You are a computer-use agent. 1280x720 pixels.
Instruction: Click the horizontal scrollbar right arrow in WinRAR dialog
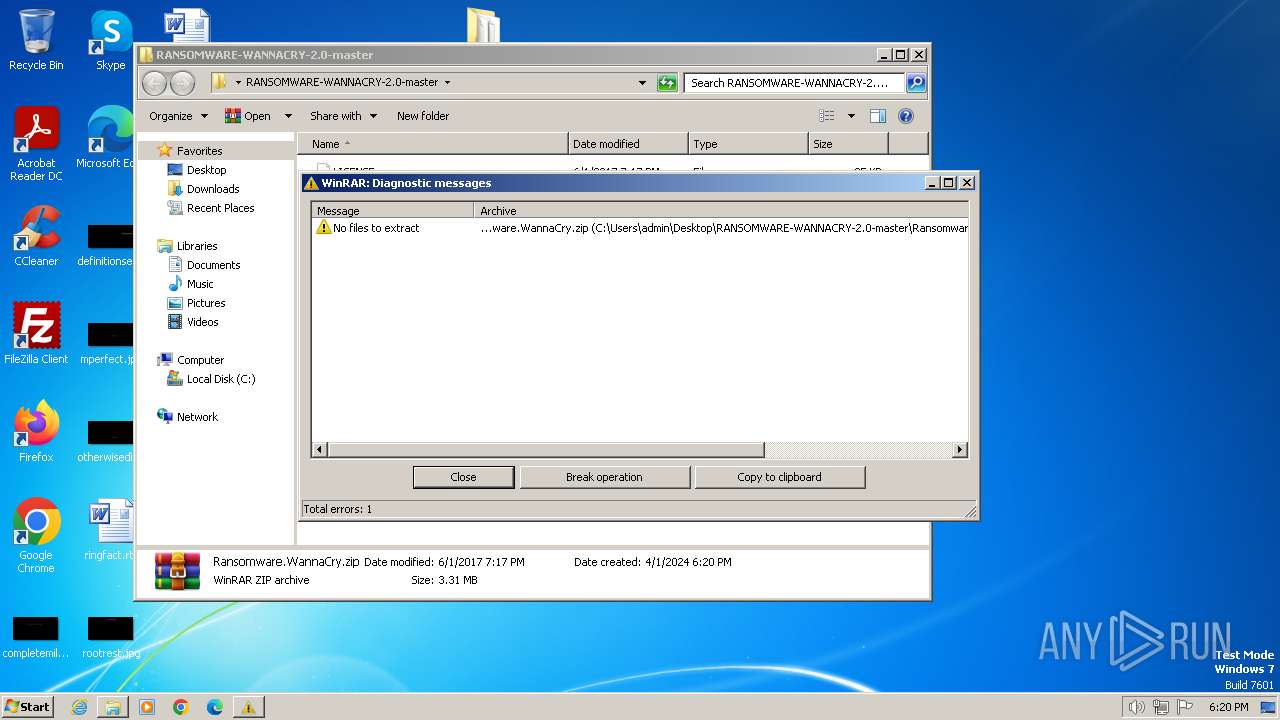[x=960, y=450]
